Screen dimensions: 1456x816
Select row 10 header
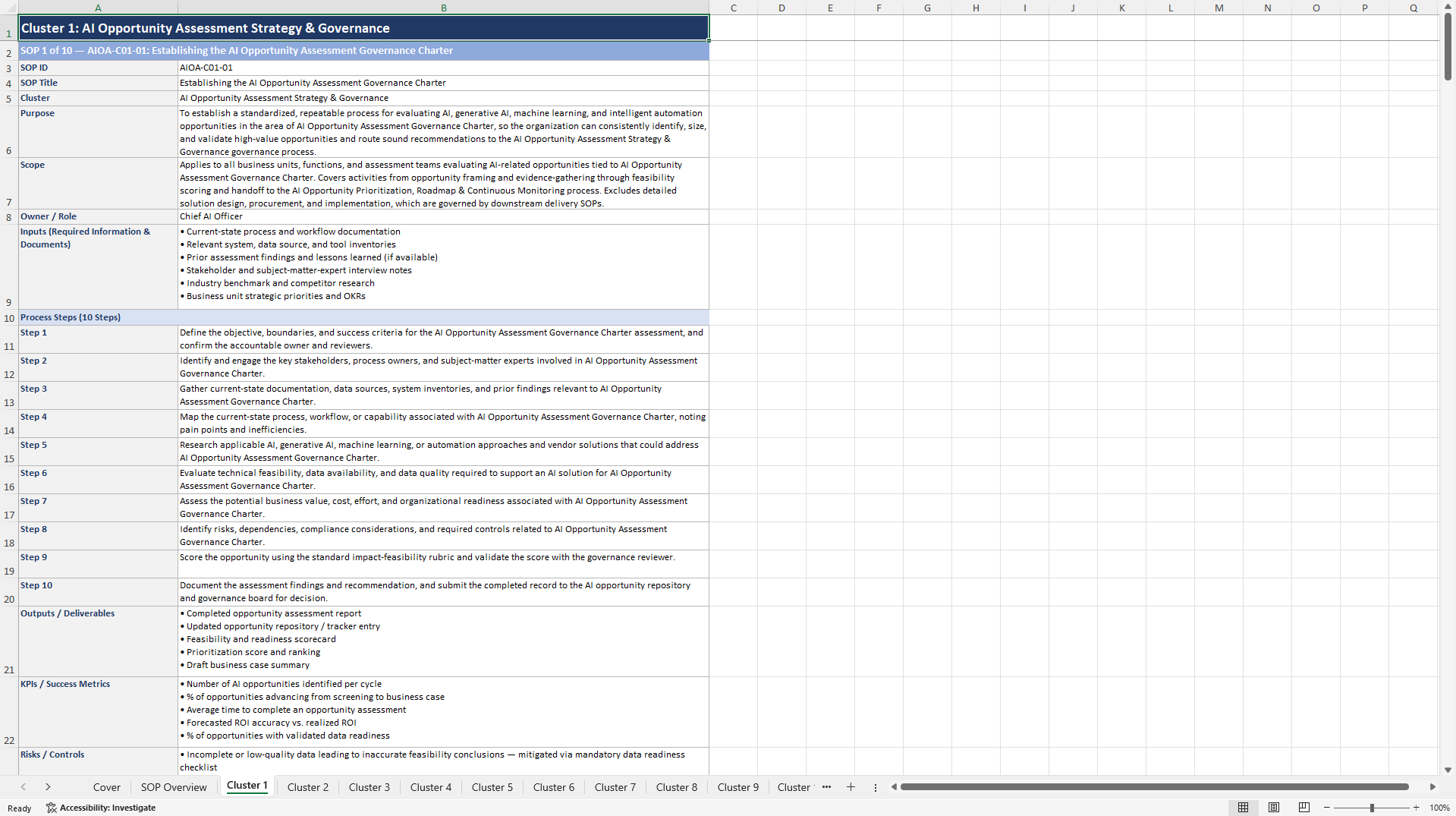pos(9,317)
